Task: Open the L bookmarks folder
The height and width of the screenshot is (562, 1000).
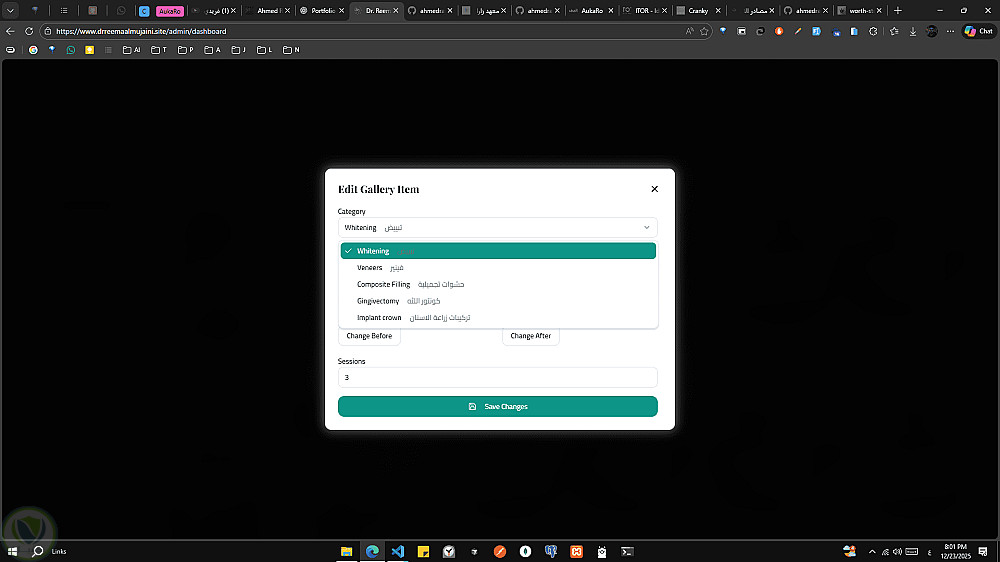Action: coord(264,50)
